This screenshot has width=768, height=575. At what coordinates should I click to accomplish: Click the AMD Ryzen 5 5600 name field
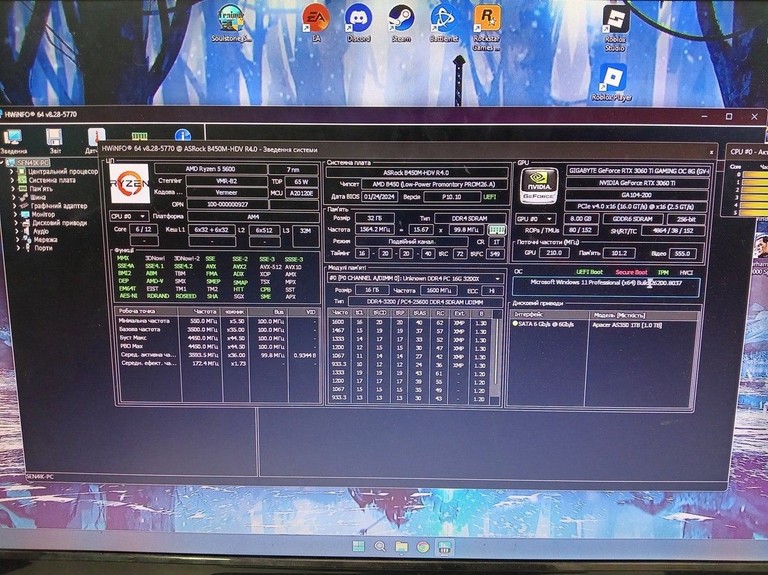[211, 169]
